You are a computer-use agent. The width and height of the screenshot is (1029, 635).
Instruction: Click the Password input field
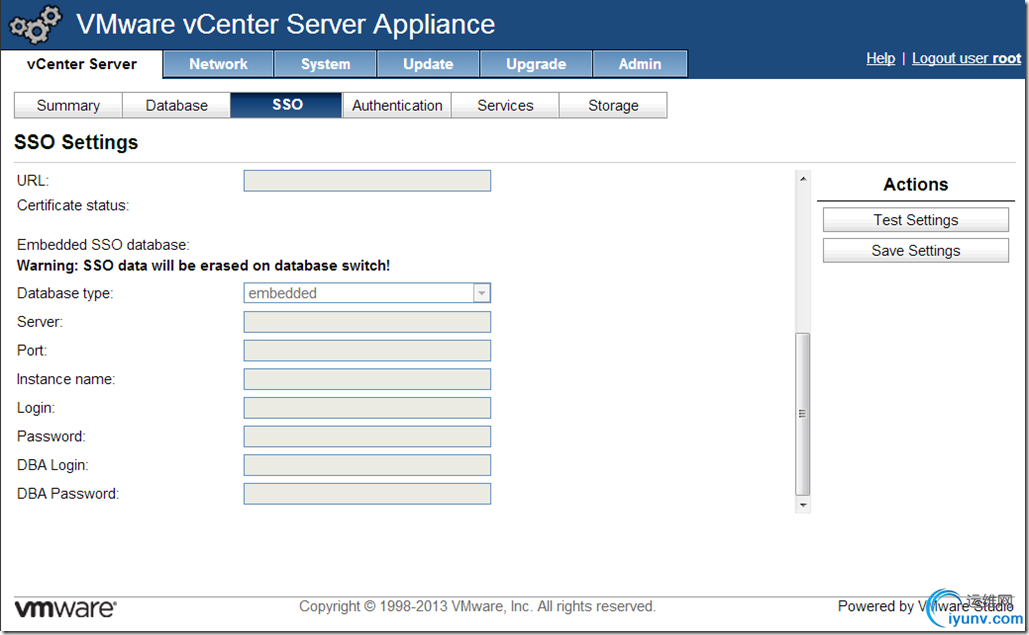coord(367,437)
